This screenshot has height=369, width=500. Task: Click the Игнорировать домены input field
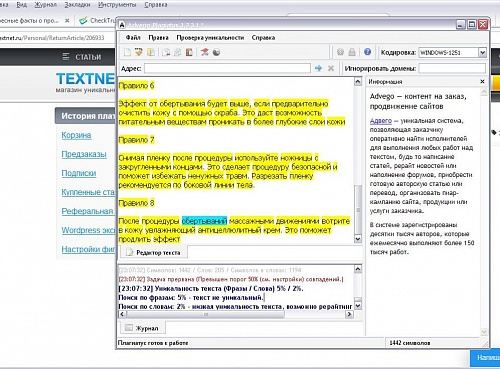click(x=452, y=68)
